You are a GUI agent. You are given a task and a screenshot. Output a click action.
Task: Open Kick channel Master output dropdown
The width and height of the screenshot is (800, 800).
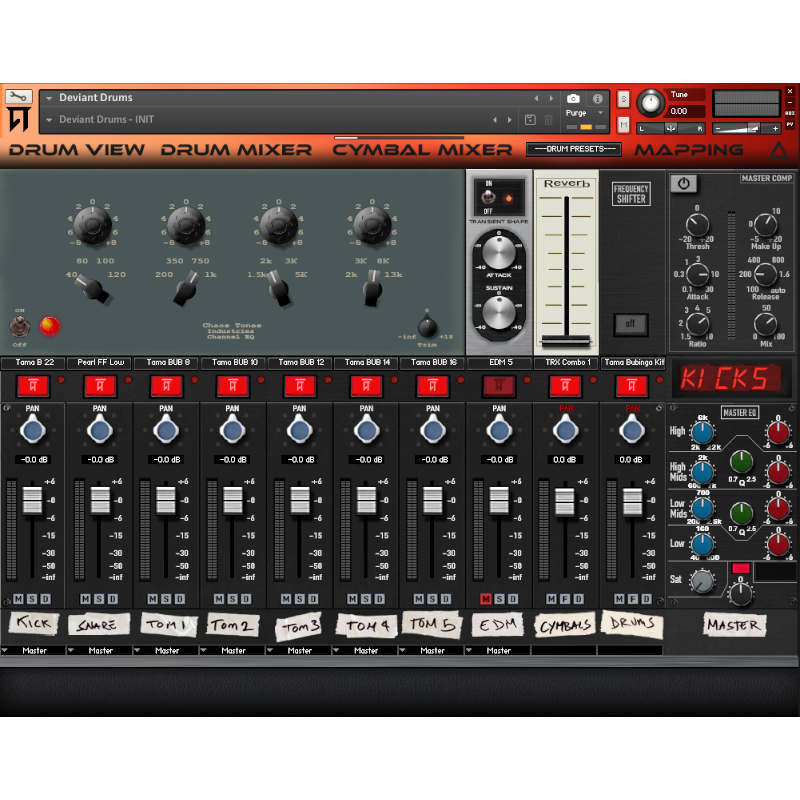click(33, 651)
